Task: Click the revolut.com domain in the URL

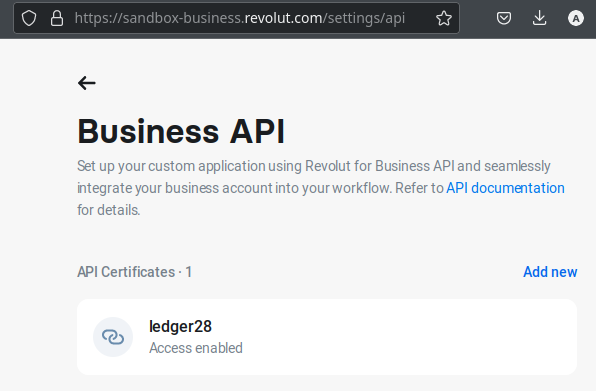Action: 283,18
